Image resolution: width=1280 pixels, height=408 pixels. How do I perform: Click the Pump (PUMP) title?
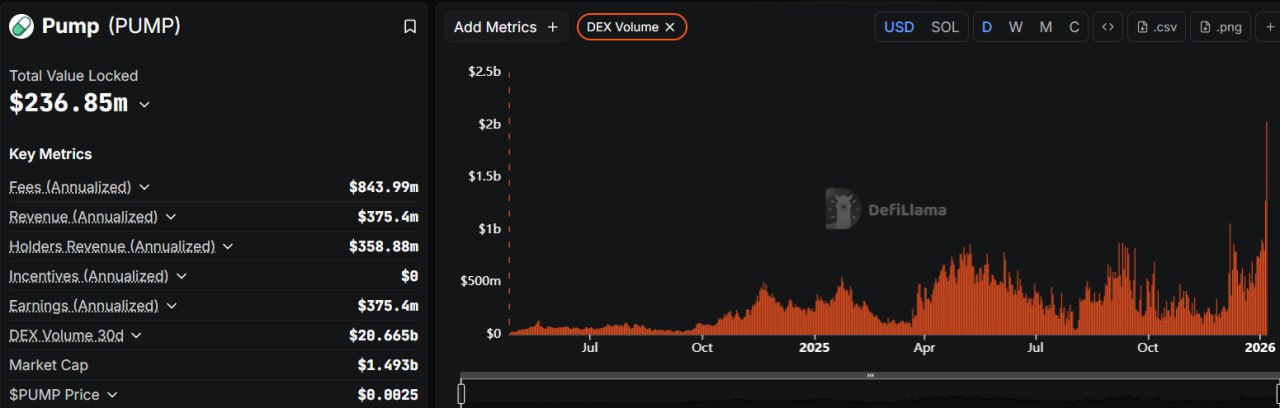pos(111,27)
